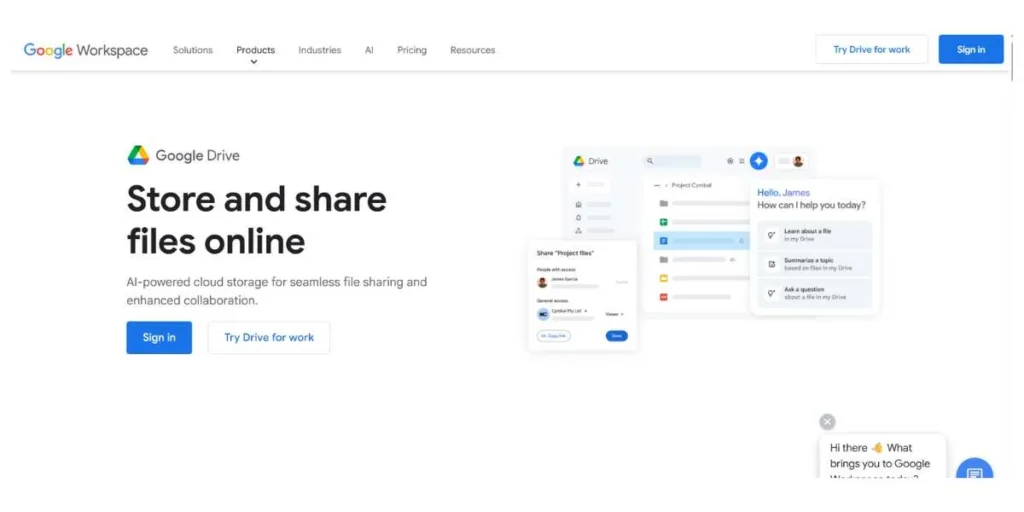Click the Summarize a topic suggestion

pyautogui.click(x=814, y=264)
